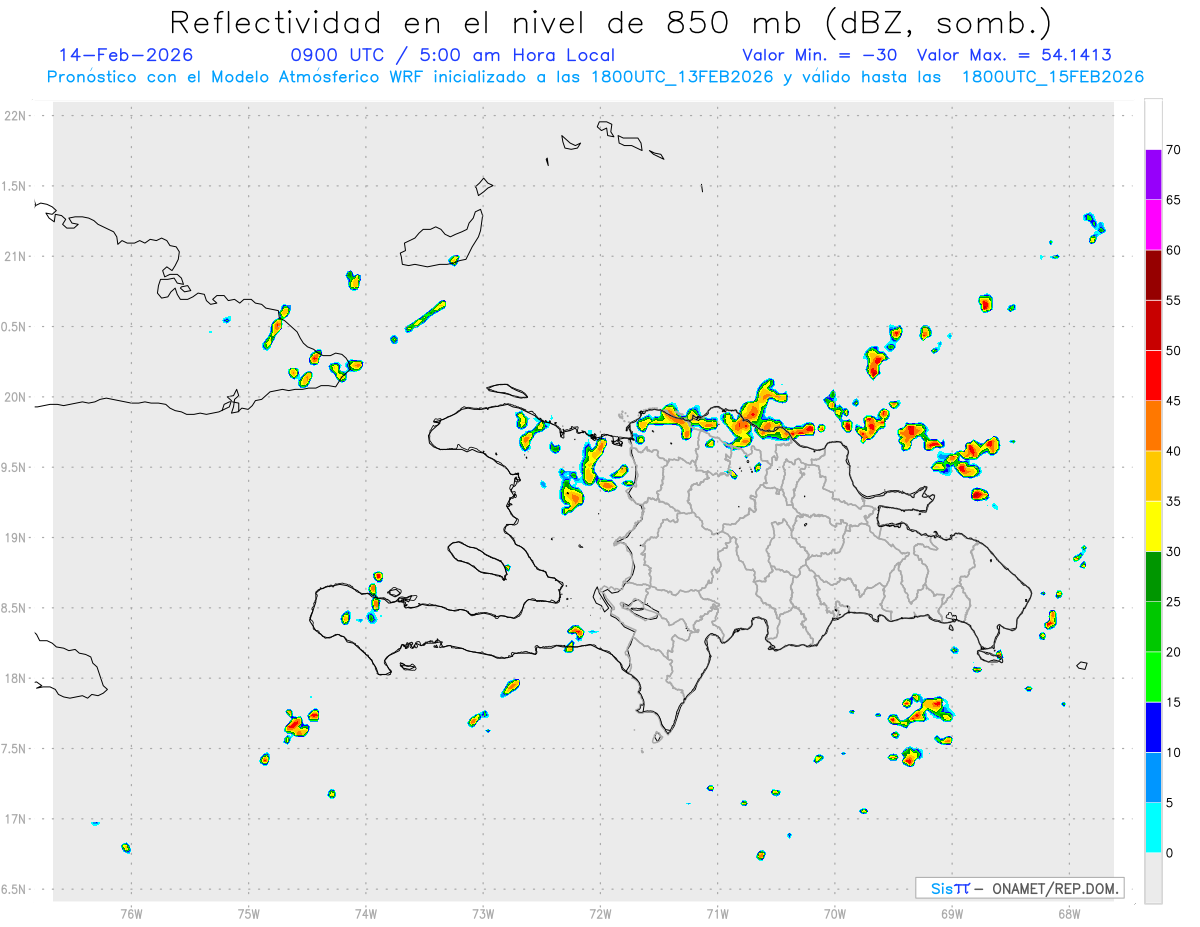
Task: Click the '17N' latitude axis label
Action: coord(17,819)
